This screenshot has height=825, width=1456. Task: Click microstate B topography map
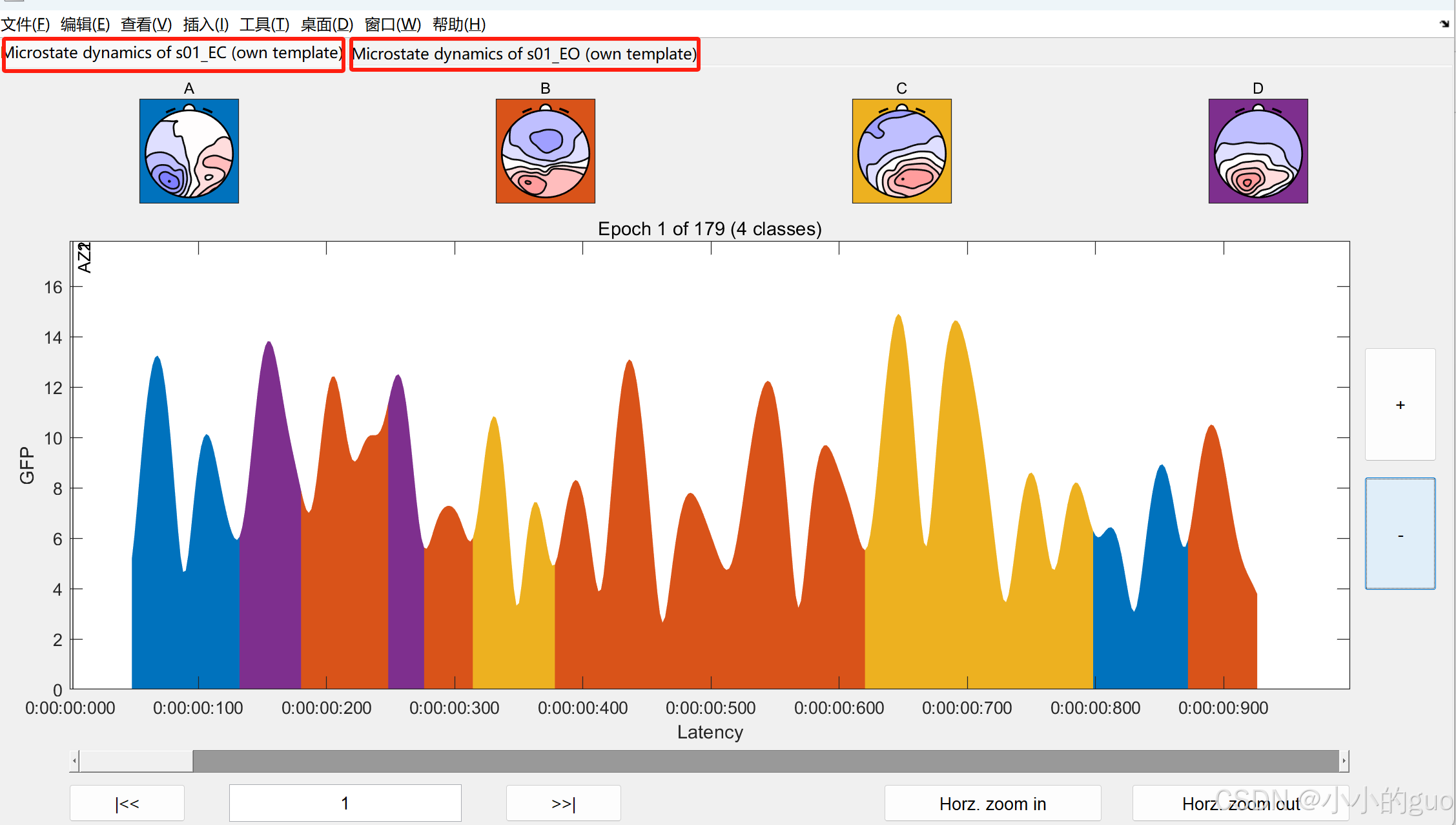pyautogui.click(x=546, y=151)
